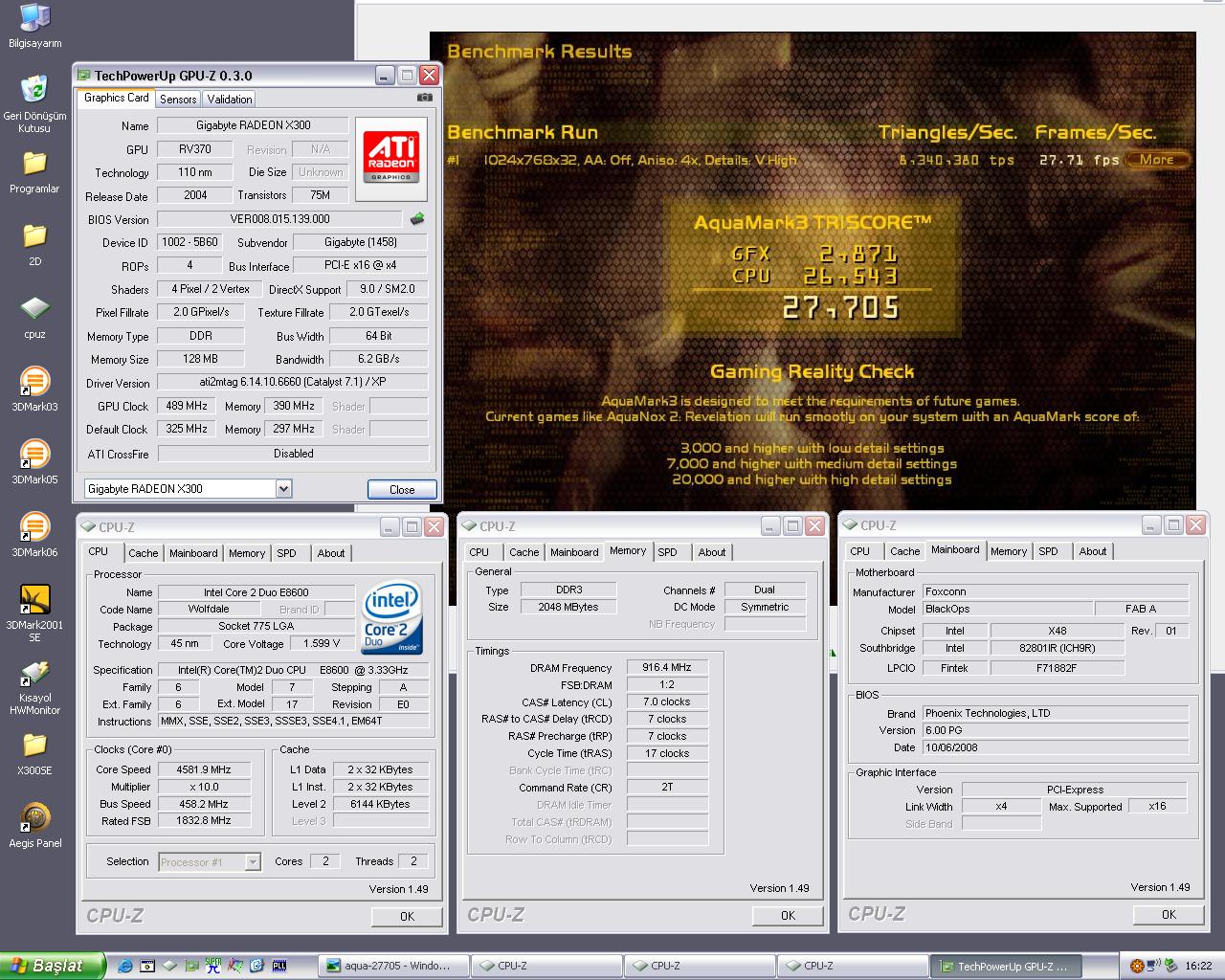Open the Cache tab in the CPU window
The image size is (1225, 980).
point(144,553)
